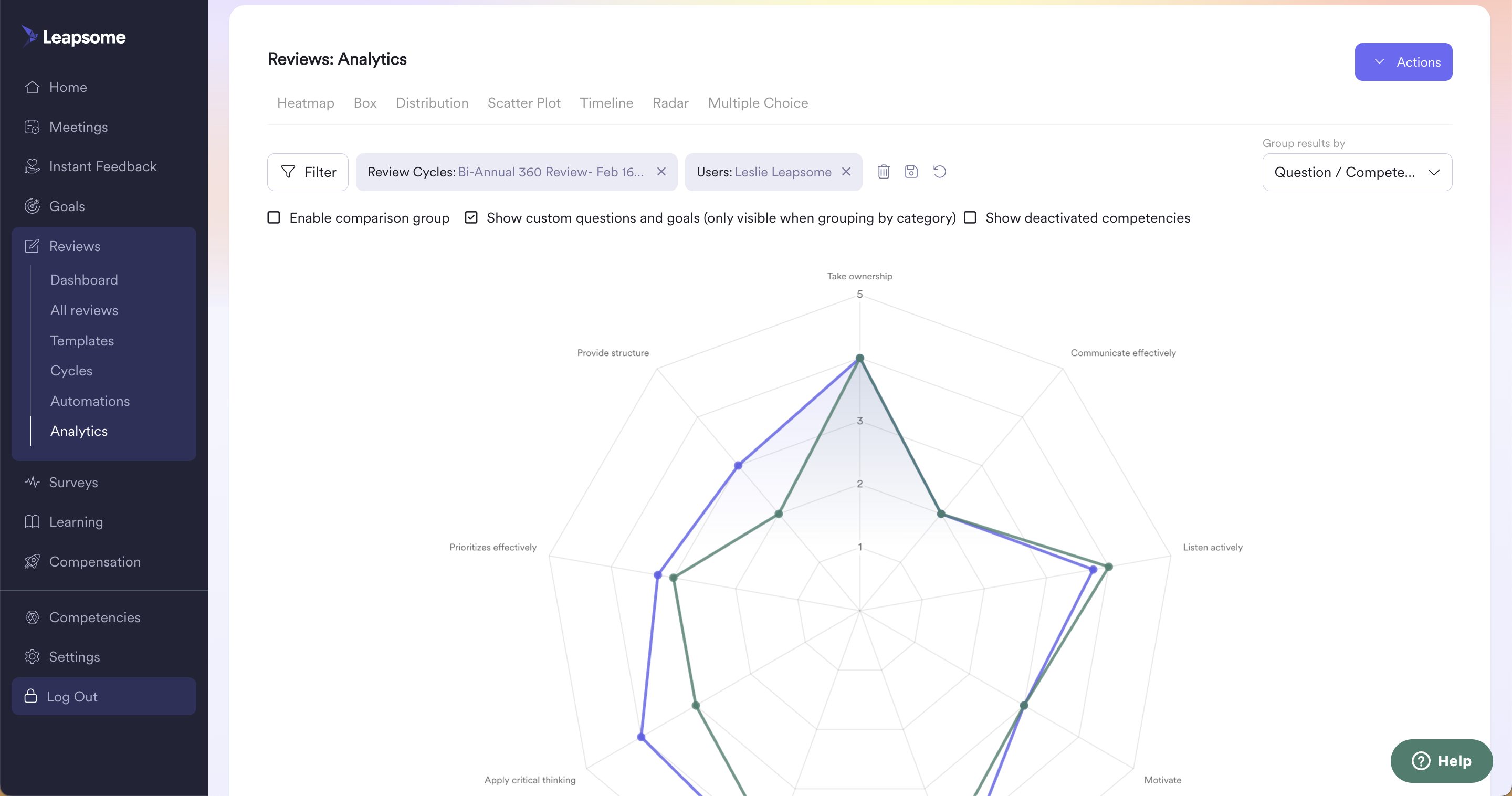Click the Goals target icon
Screen dimensions: 1512x796
point(32,206)
